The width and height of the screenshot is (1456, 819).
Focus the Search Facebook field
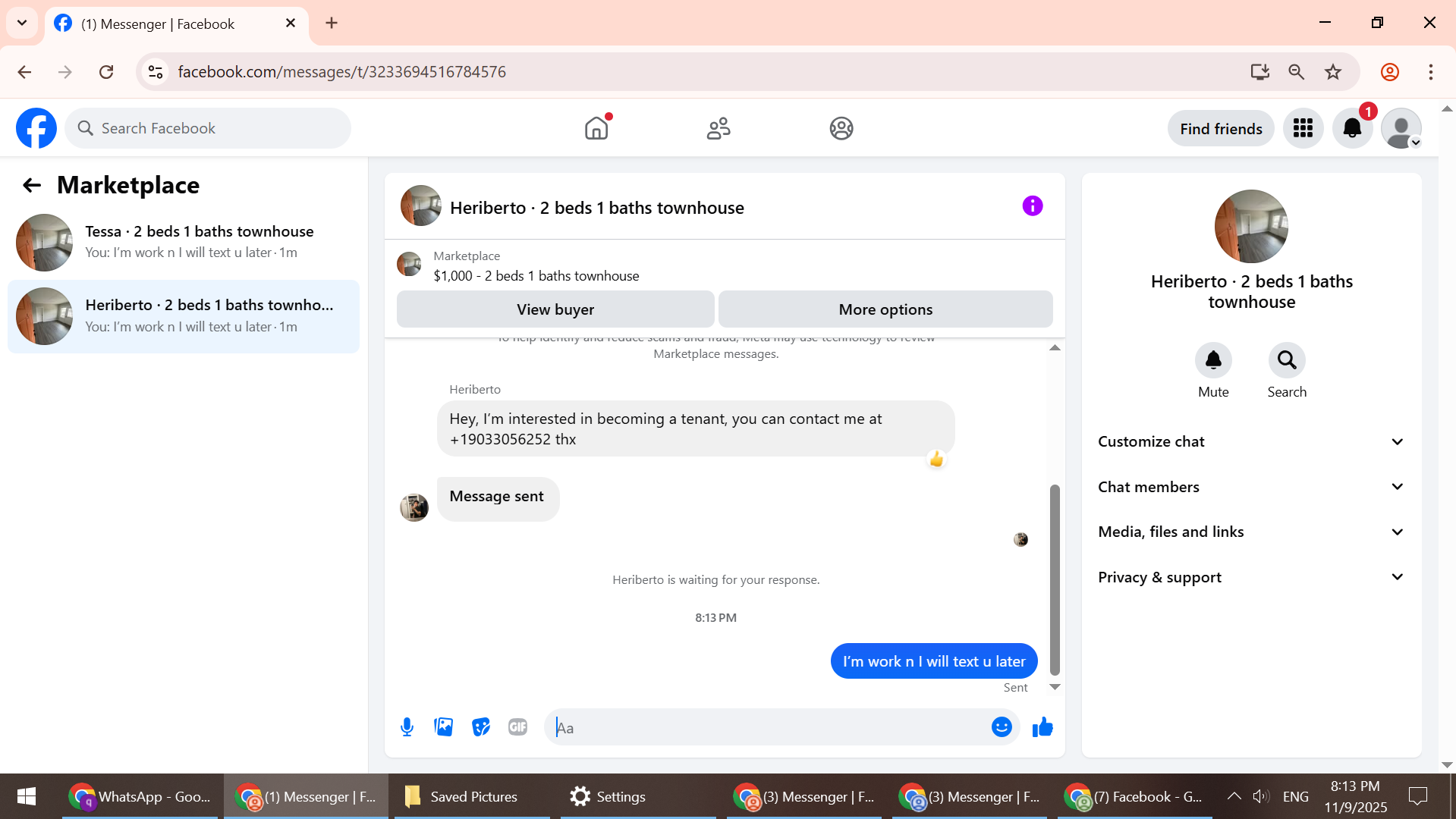[209, 128]
